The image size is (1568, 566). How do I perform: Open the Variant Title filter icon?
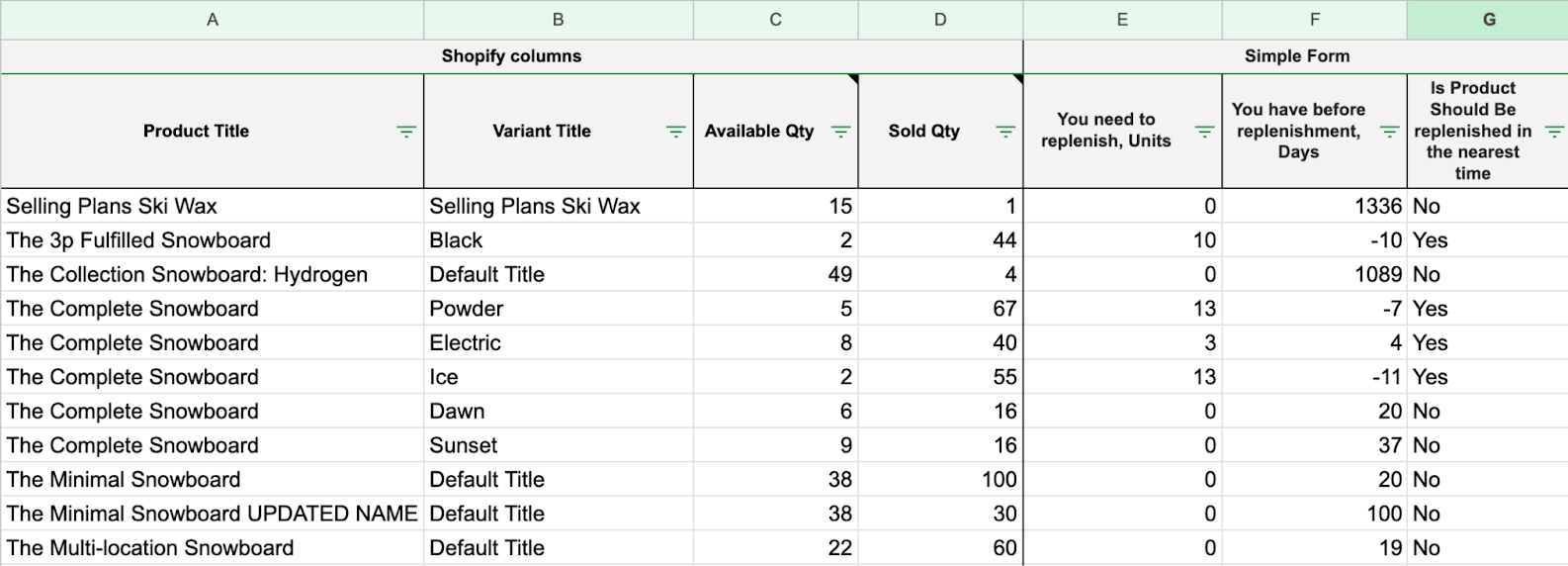(x=675, y=132)
